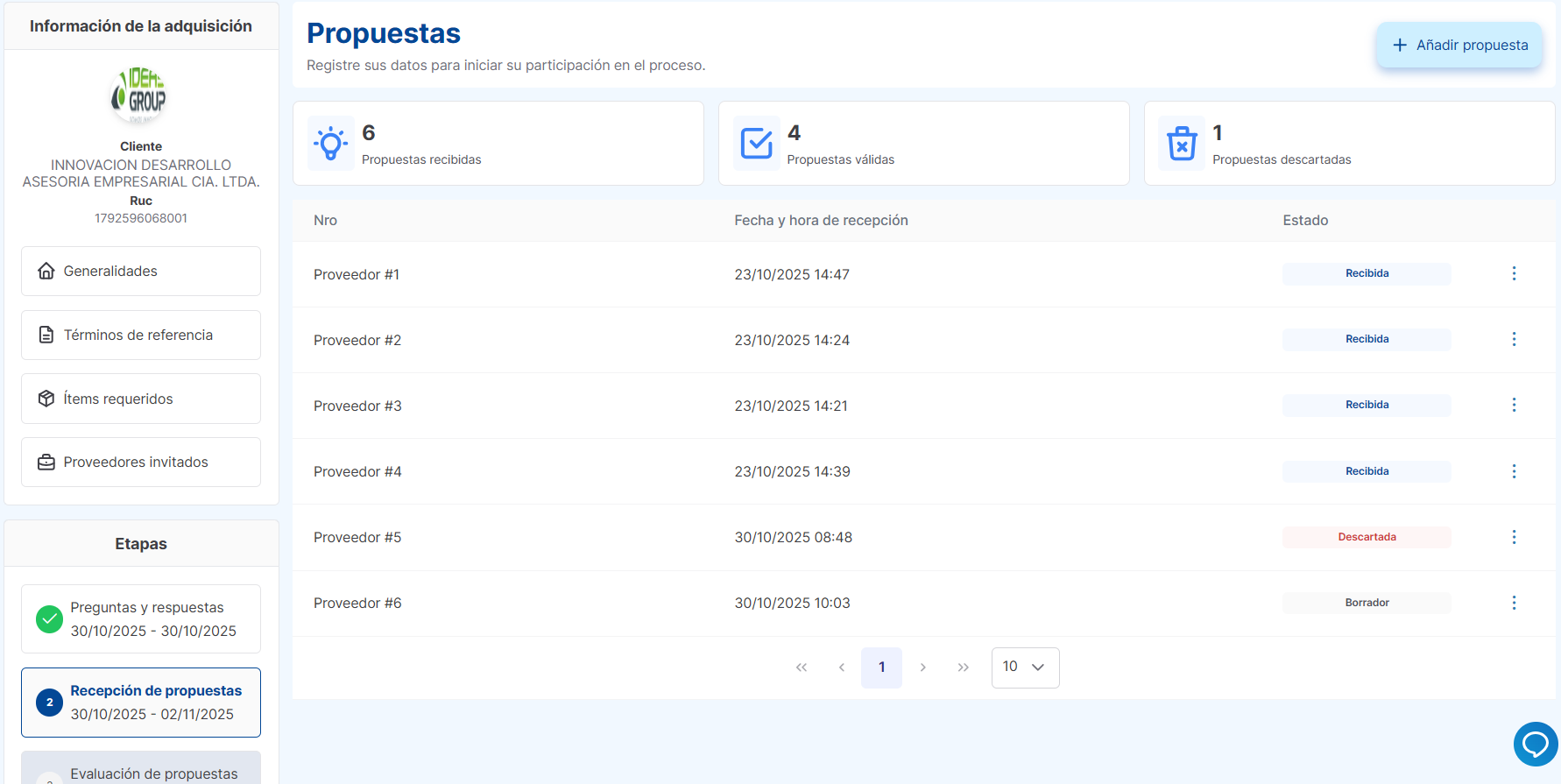Open actions menu for Proveedor #3

[1513, 405]
